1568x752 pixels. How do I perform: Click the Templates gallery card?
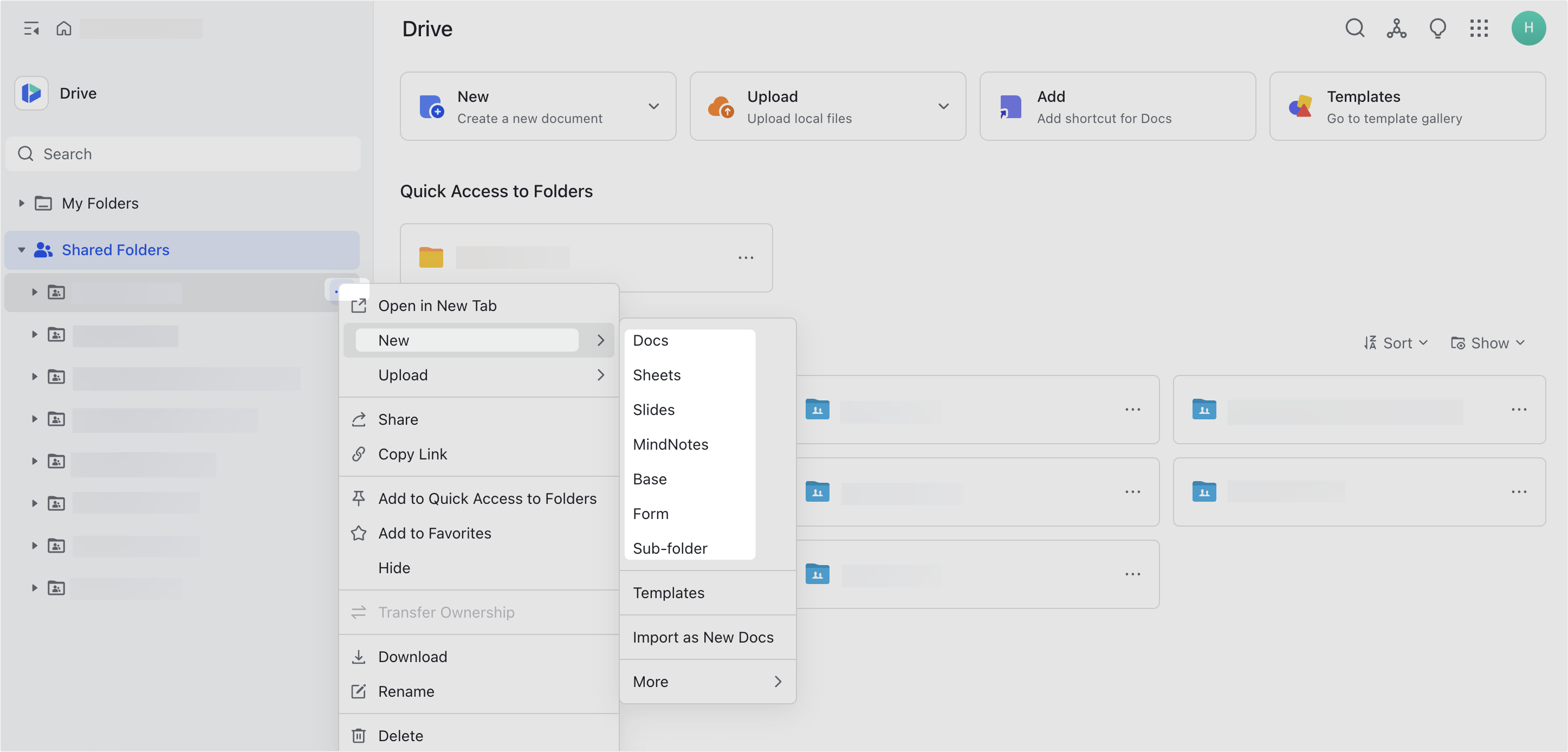tap(1407, 107)
